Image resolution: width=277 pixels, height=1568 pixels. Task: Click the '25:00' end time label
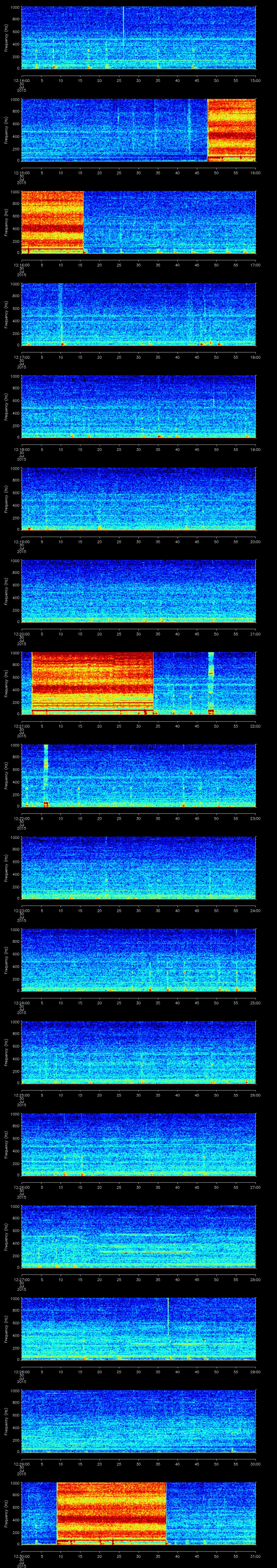255,1003
